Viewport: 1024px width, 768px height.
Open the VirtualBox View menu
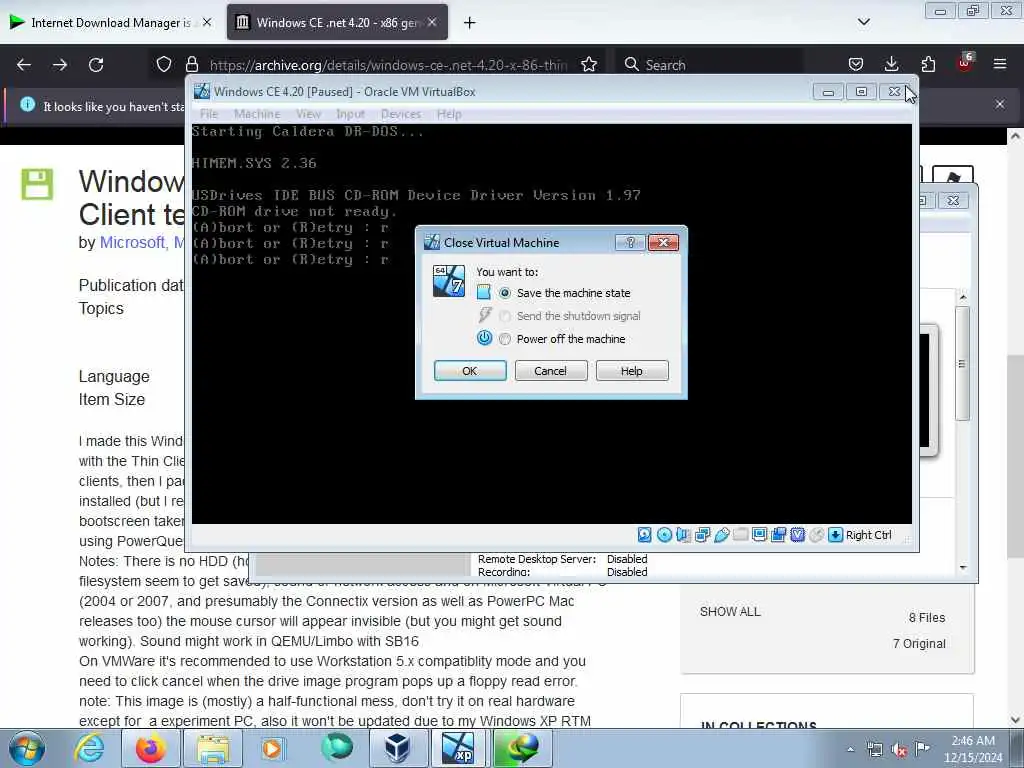coord(308,114)
